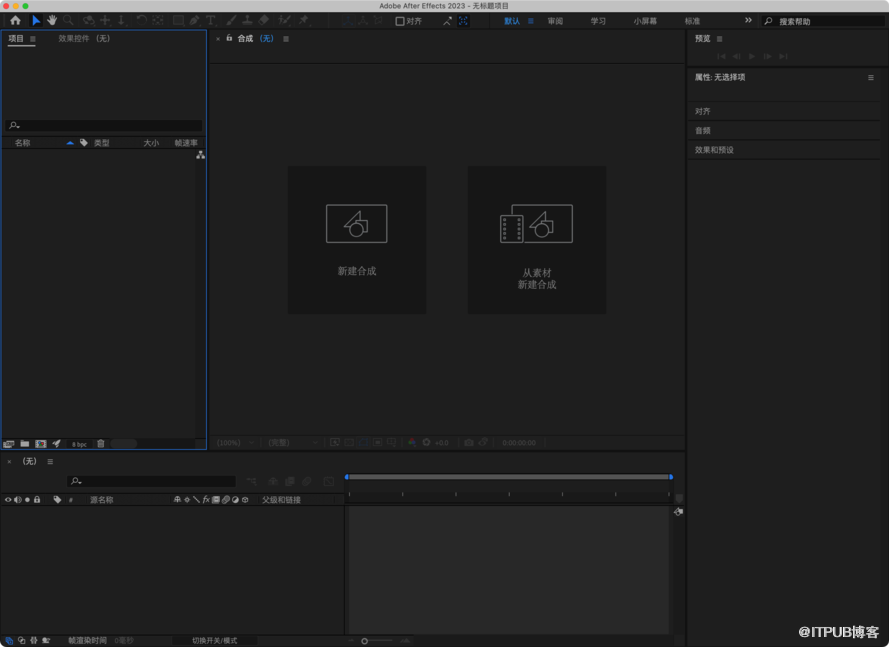Image resolution: width=889 pixels, height=647 pixels.
Task: Click the eye video column header in timeline
Action: point(8,499)
